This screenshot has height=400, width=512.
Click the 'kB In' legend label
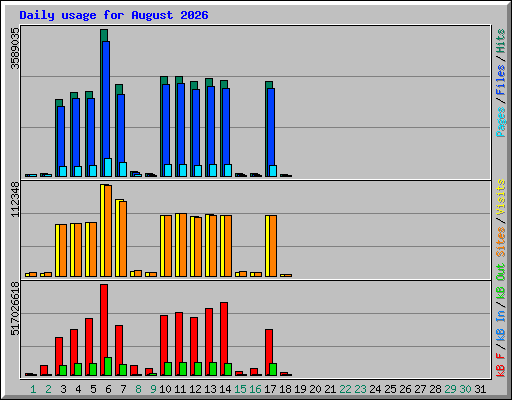point(501,326)
